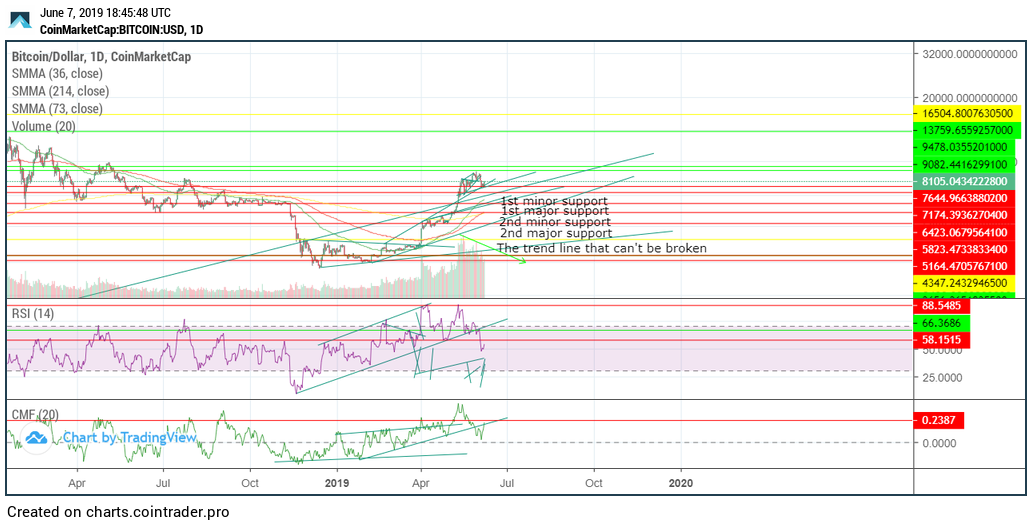Click the 2019 label on the time axis

click(x=337, y=483)
